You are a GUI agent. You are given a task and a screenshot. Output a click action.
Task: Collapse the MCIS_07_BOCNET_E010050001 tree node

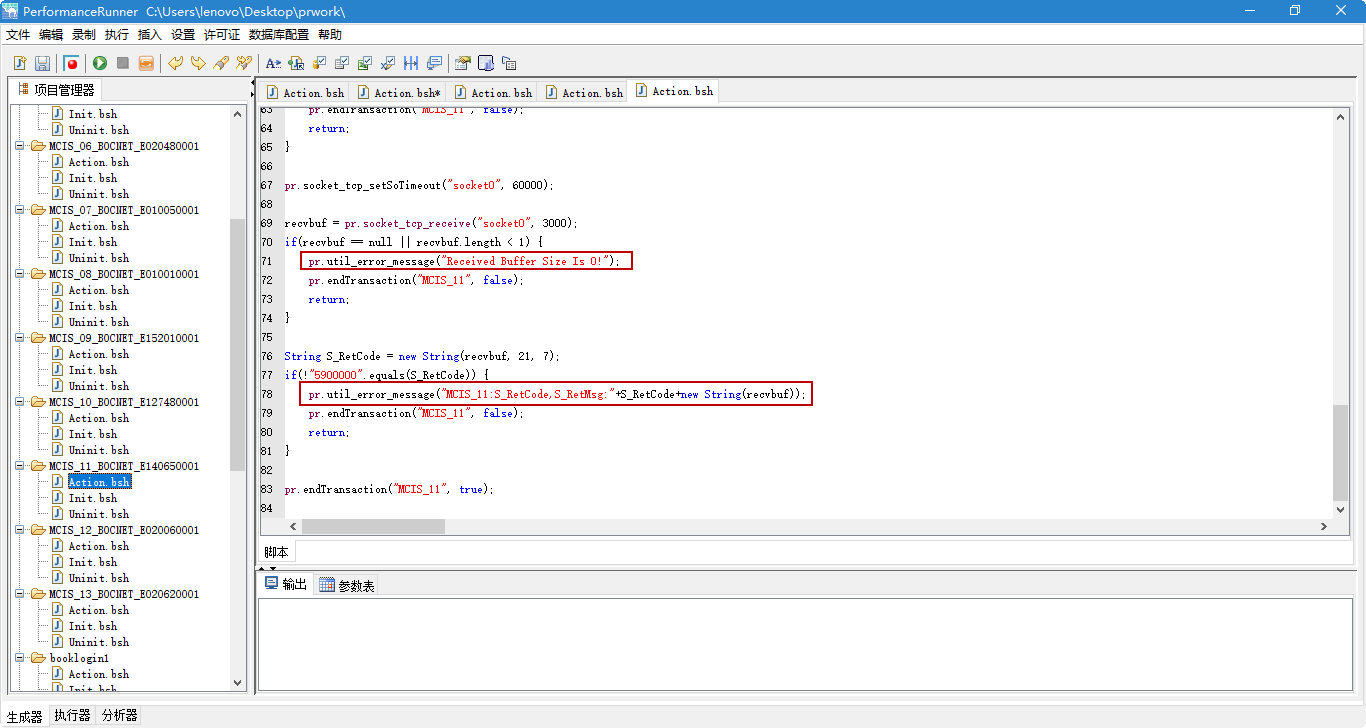point(20,210)
